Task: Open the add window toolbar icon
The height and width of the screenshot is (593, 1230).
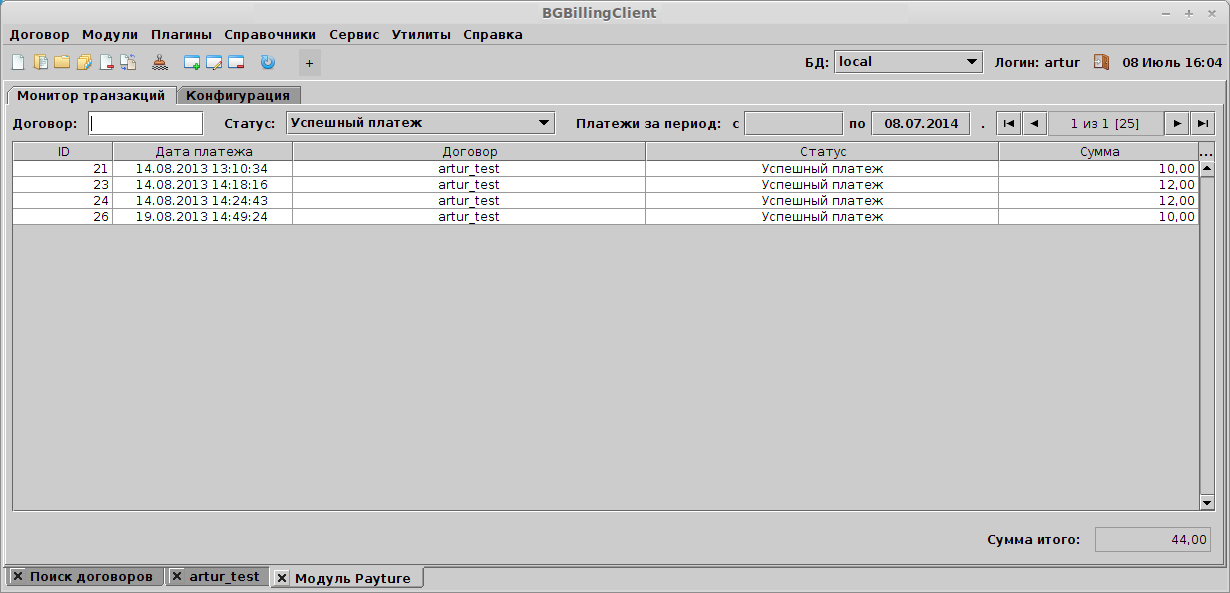Action: pyautogui.click(x=191, y=62)
